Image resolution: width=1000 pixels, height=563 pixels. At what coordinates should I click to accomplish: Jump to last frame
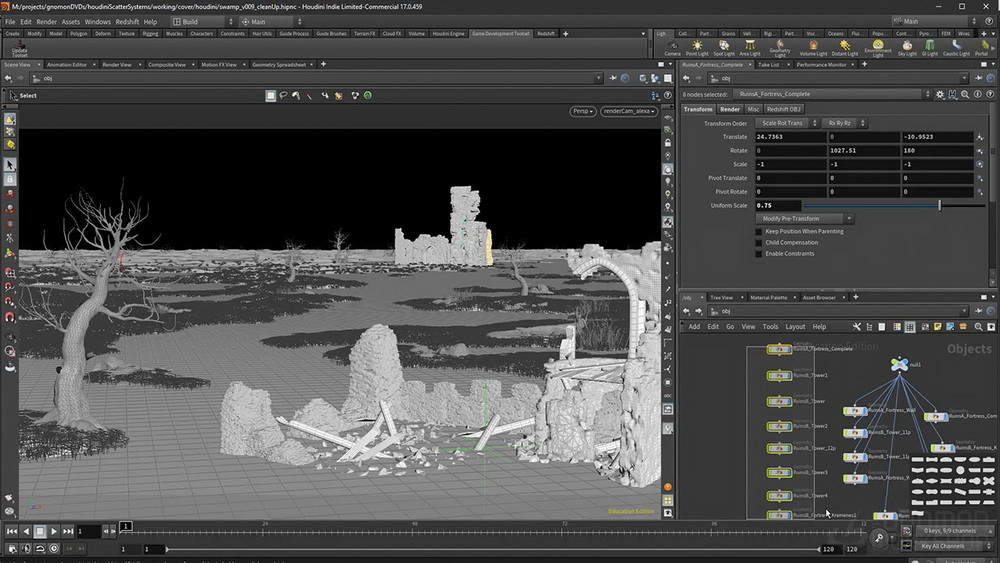pyautogui.click(x=68, y=530)
